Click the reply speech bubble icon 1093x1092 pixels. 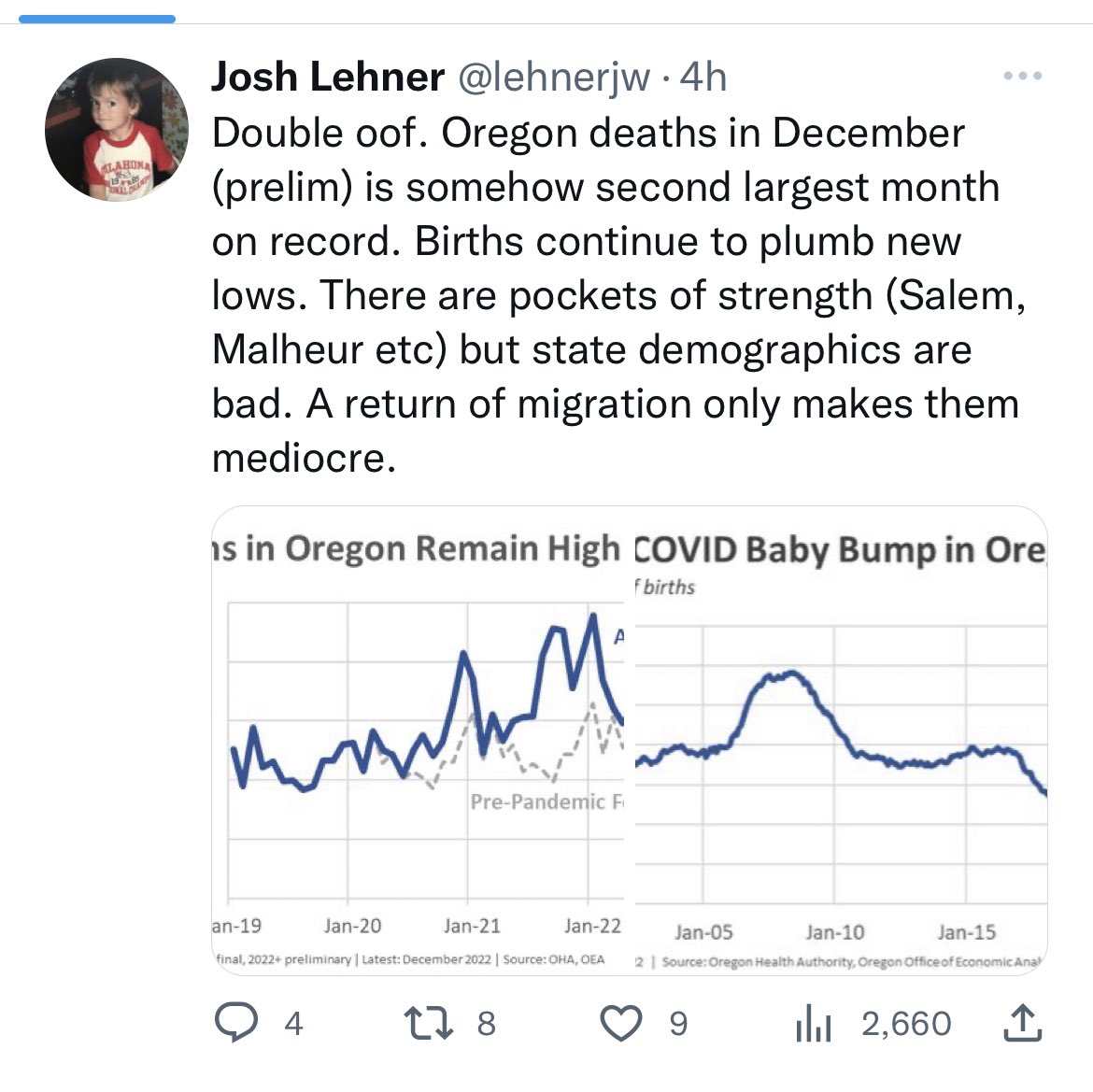click(x=236, y=1023)
